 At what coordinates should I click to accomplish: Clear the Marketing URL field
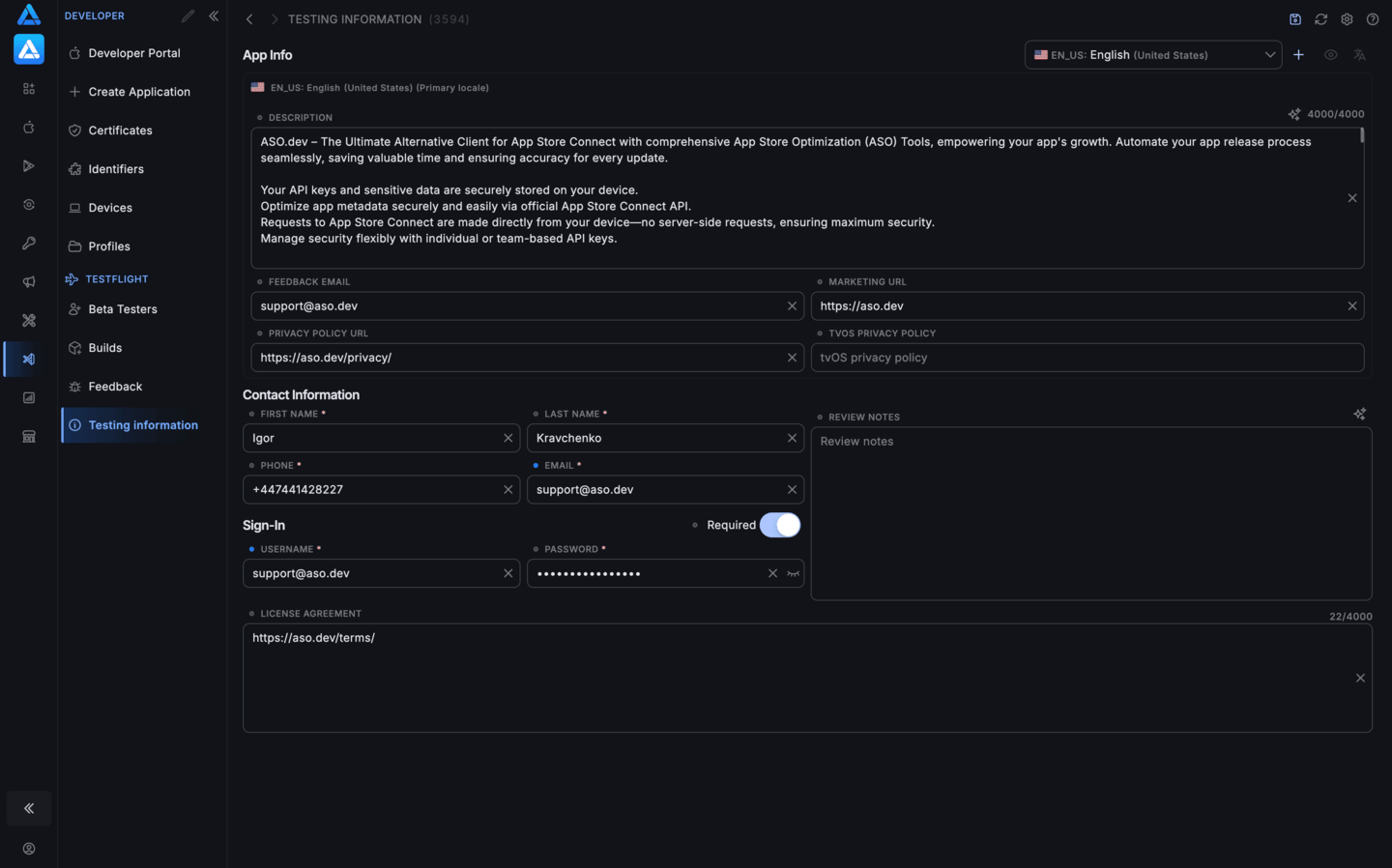pyautogui.click(x=1352, y=306)
